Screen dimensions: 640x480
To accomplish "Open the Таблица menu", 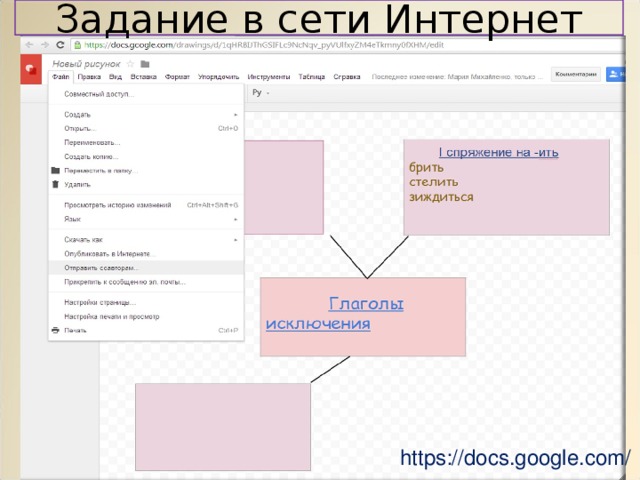I will (311, 77).
